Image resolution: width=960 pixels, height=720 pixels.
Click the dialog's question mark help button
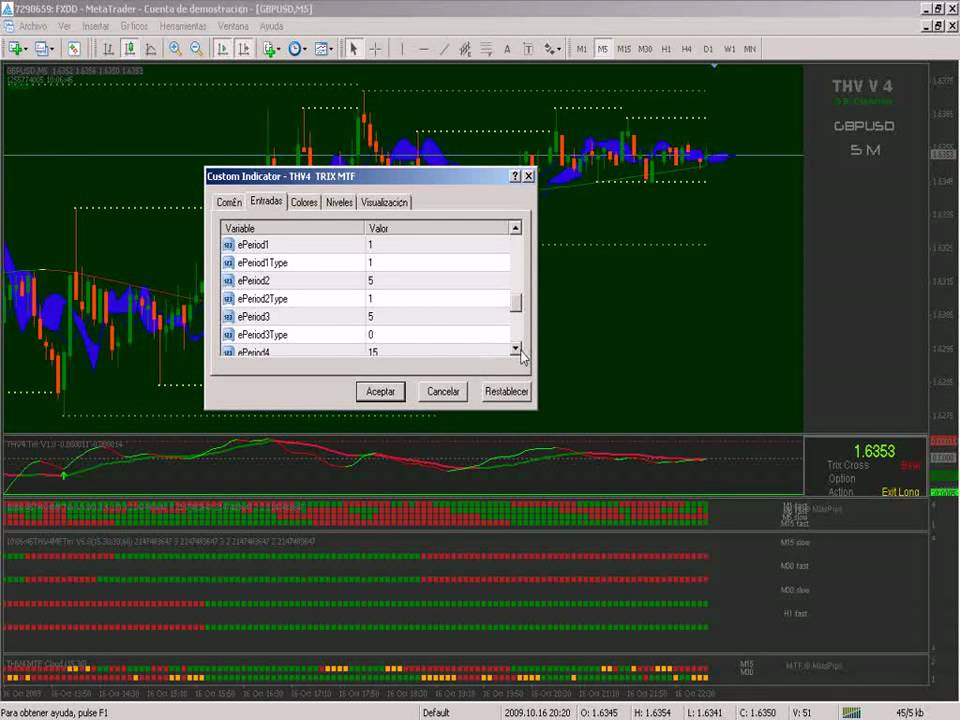(516, 176)
